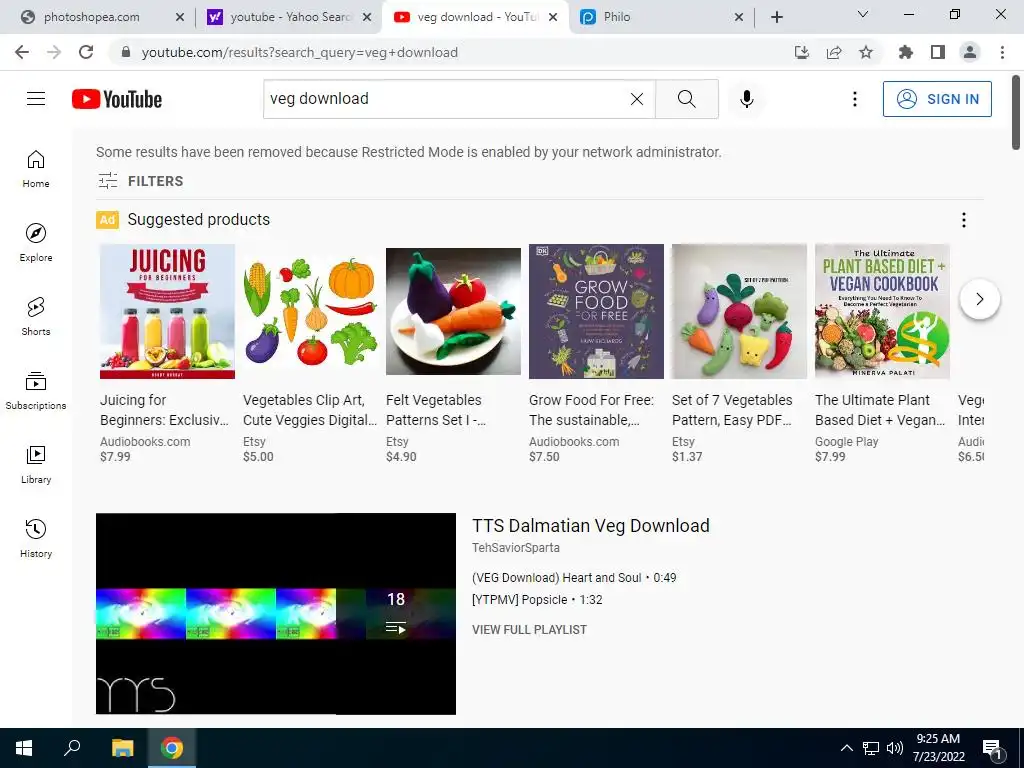Clear the search box with X
1024x768 pixels.
[x=637, y=99]
